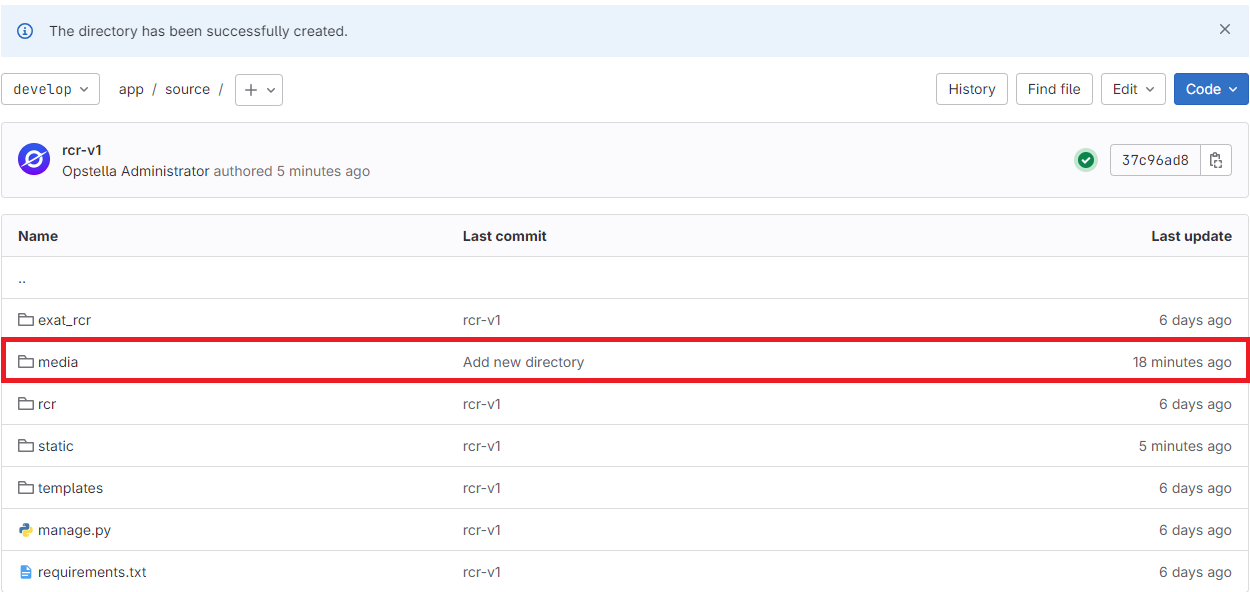
Task: Open the static directory
Action: coord(56,446)
